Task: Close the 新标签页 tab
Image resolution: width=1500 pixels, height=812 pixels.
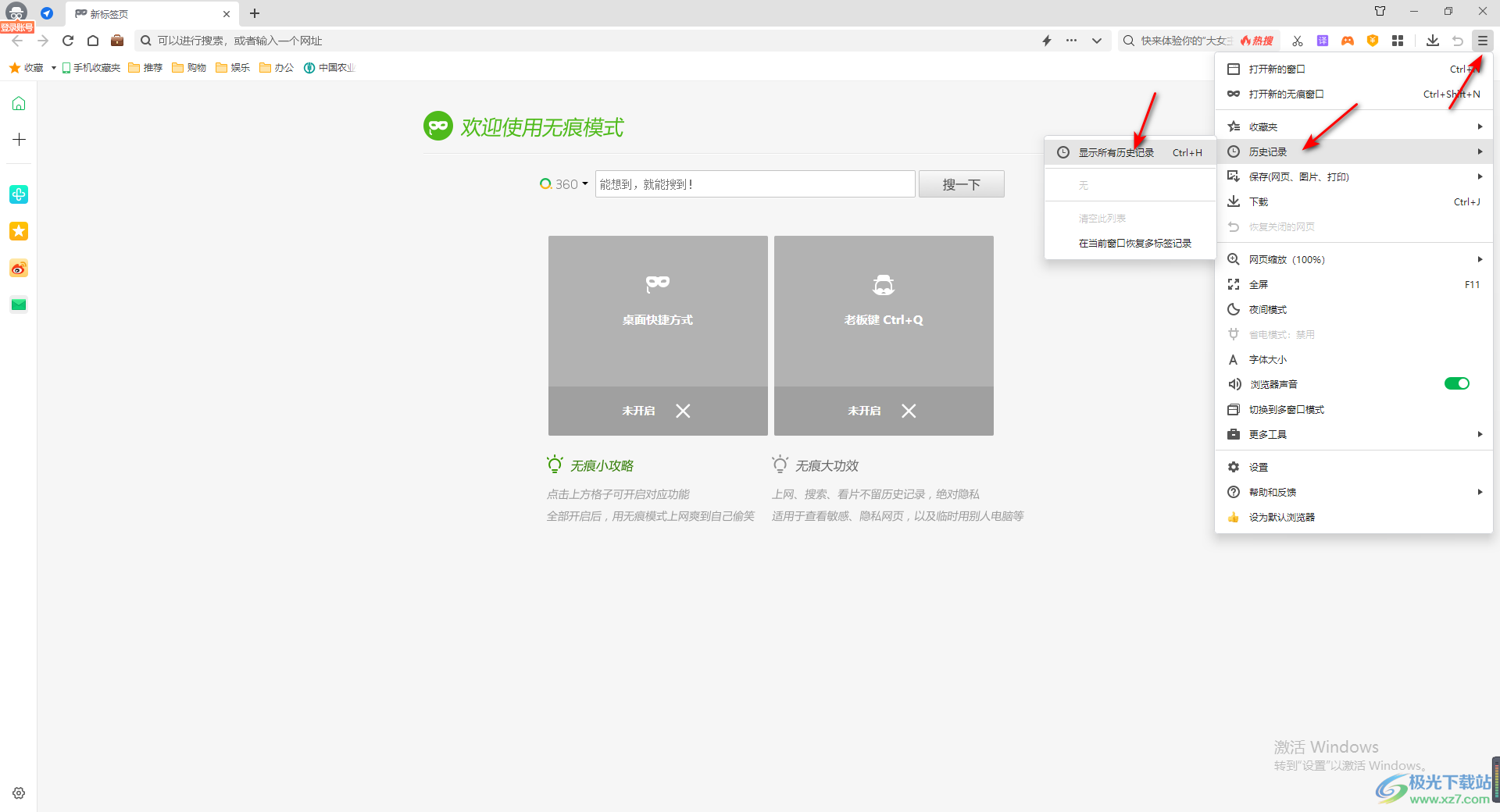Action: (227, 14)
